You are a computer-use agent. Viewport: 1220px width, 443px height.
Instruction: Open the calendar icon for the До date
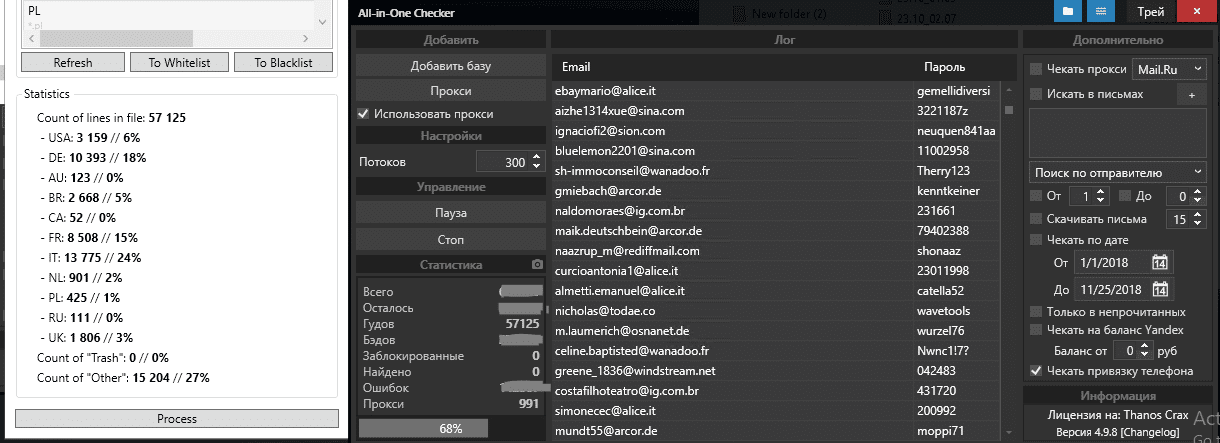pyautogui.click(x=1159, y=290)
